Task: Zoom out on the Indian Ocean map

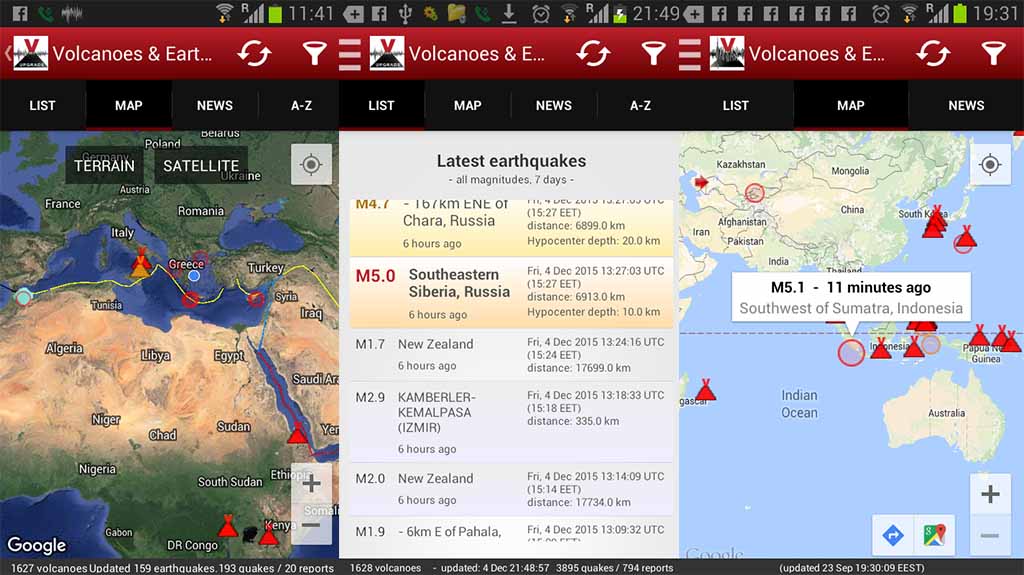Action: click(990, 536)
